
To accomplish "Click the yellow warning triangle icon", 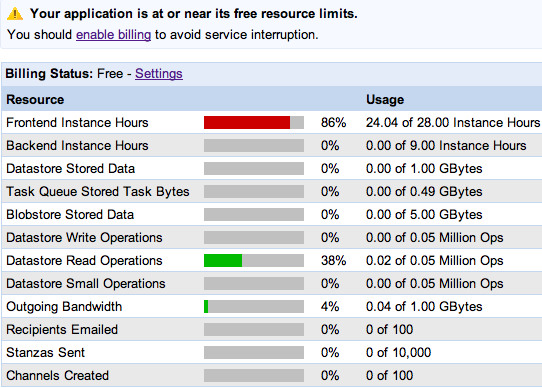I will coord(15,14).
